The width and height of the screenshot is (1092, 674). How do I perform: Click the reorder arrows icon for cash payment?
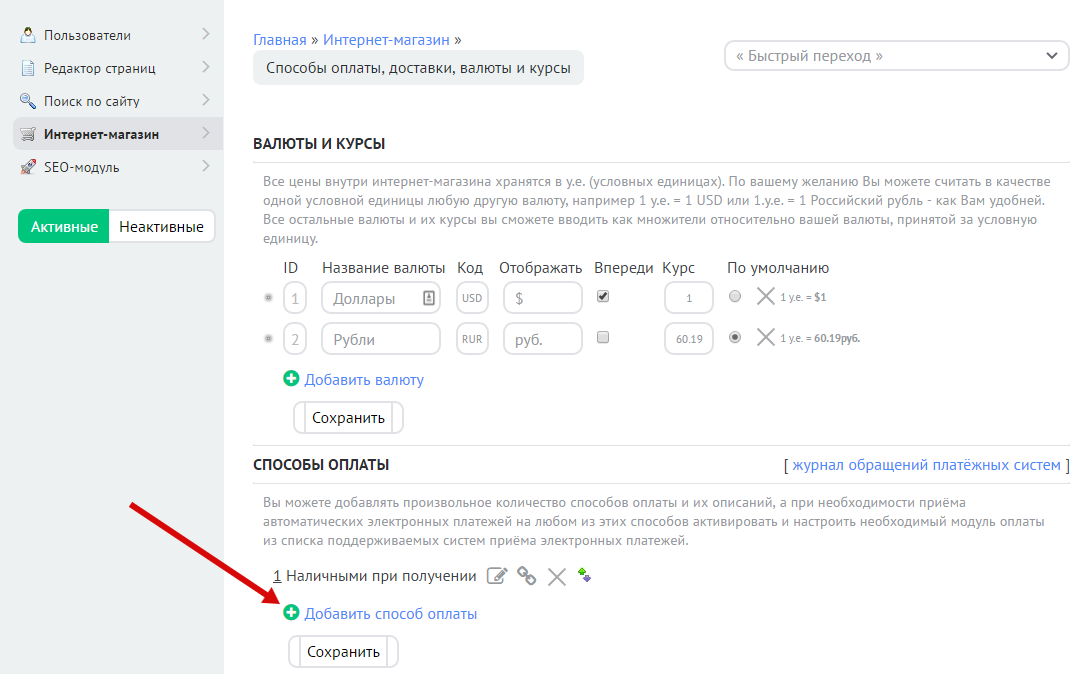click(x=585, y=575)
